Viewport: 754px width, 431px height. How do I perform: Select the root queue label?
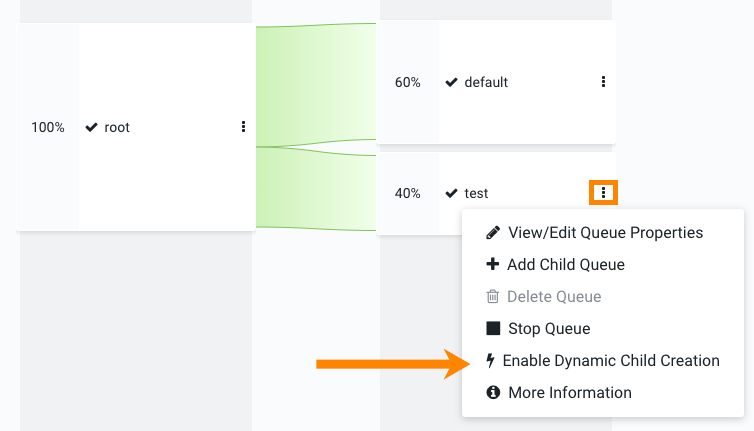click(117, 128)
